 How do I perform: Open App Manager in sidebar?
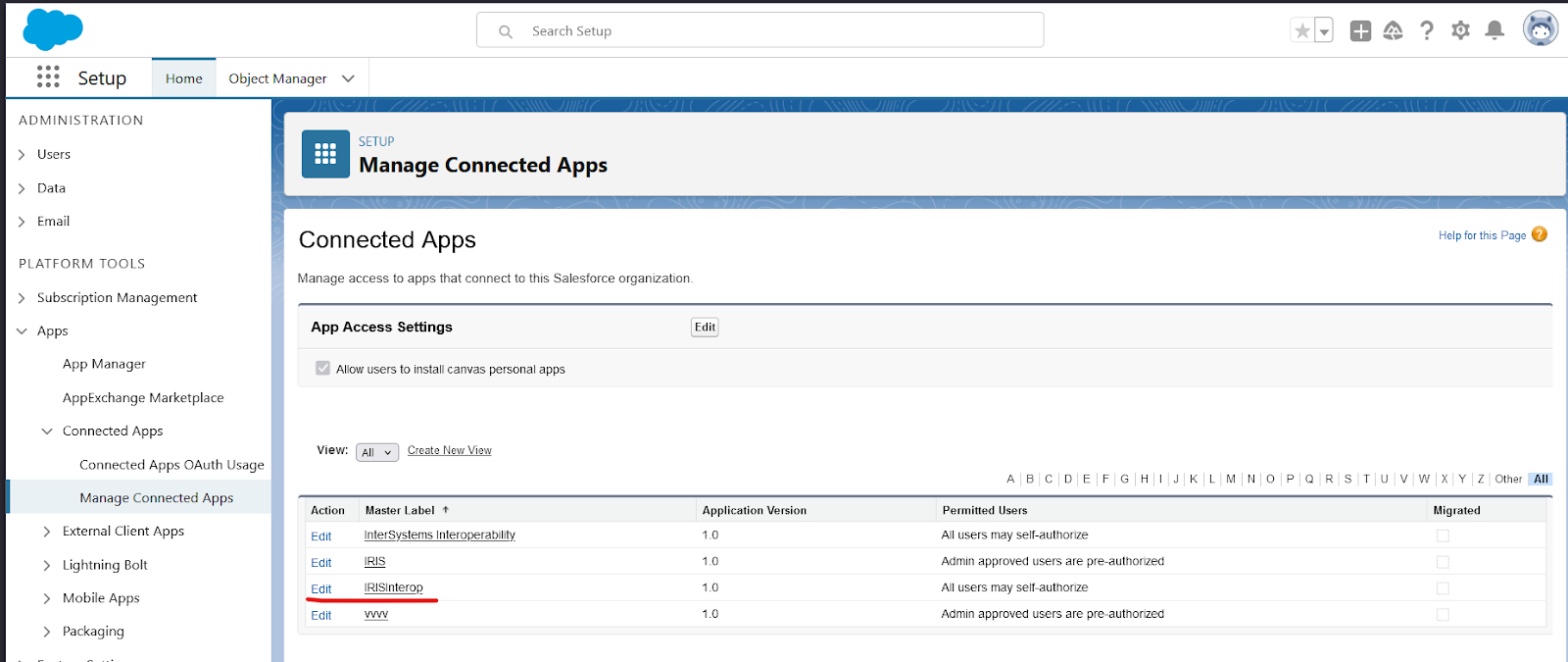104,364
